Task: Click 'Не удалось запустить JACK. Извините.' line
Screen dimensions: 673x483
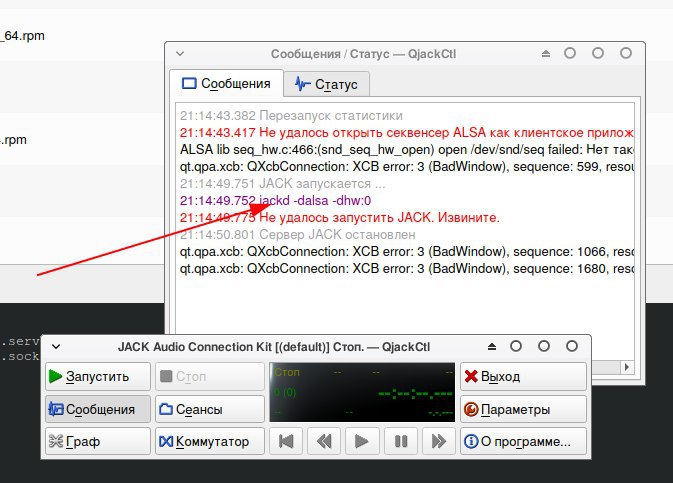Action: (x=340, y=218)
